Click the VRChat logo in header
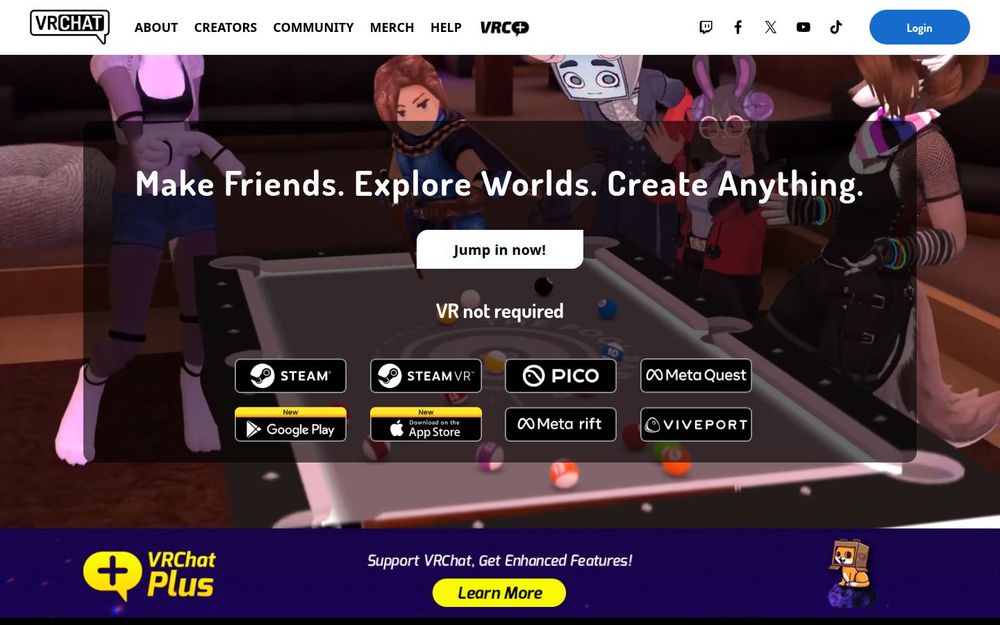Screen dimensions: 1000x625 (x=70, y=26)
